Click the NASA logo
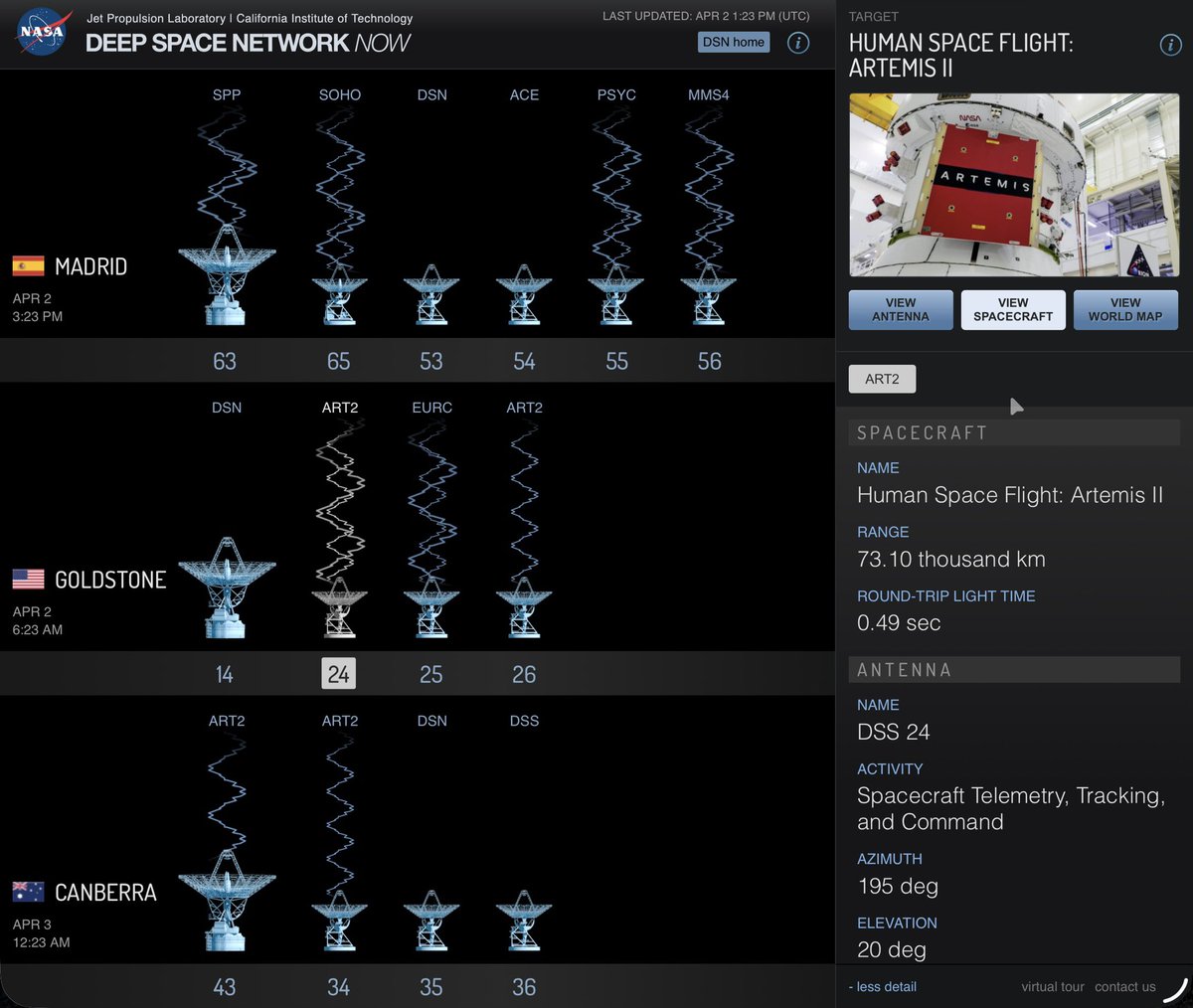Viewport: 1193px width, 1008px height. 43,32
